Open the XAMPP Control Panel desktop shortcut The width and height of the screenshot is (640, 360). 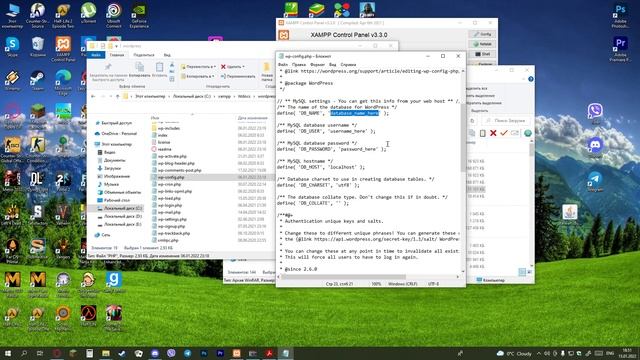pyautogui.click(x=63, y=49)
